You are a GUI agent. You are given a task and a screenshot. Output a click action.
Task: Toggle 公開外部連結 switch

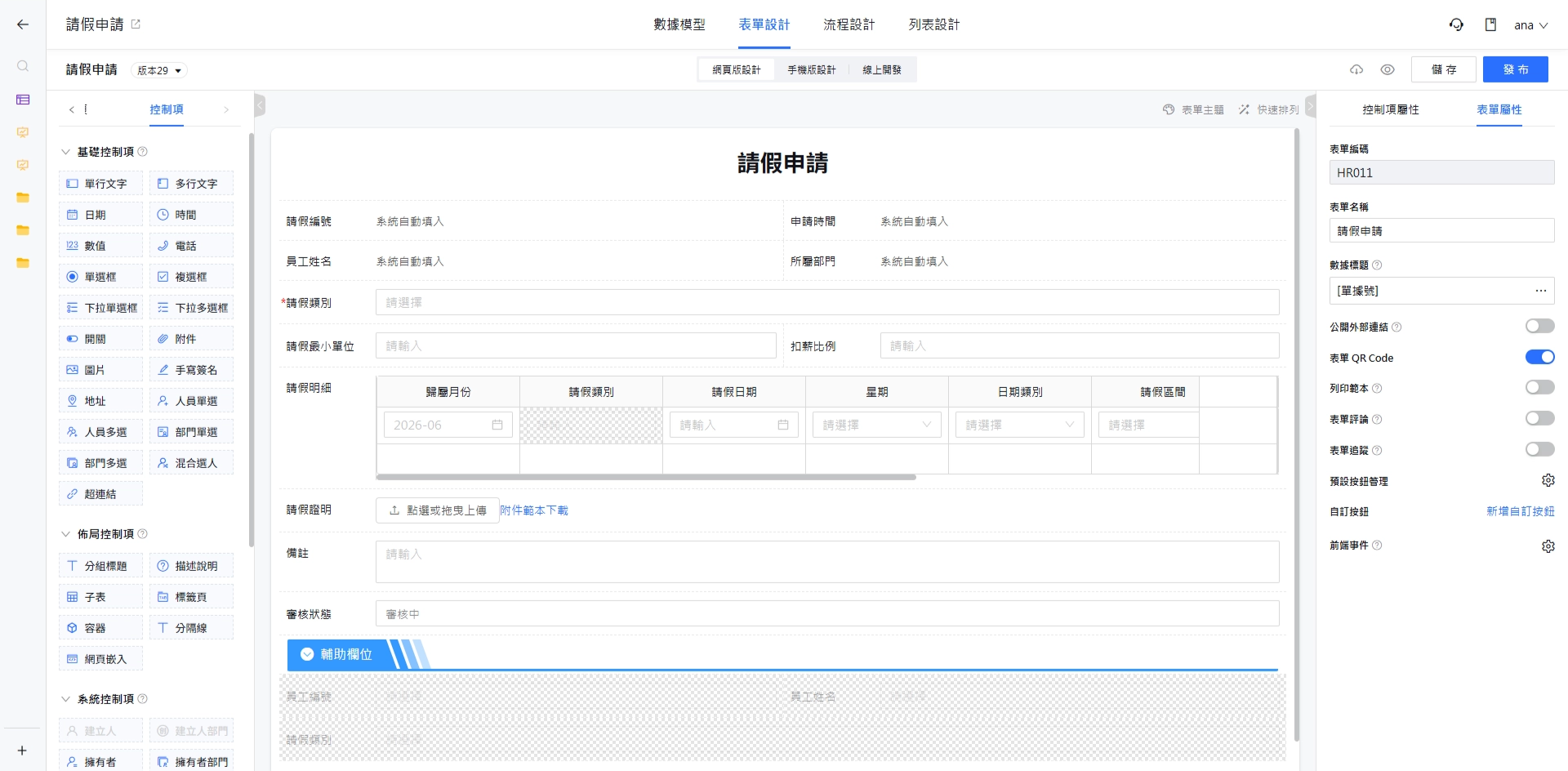tap(1539, 326)
